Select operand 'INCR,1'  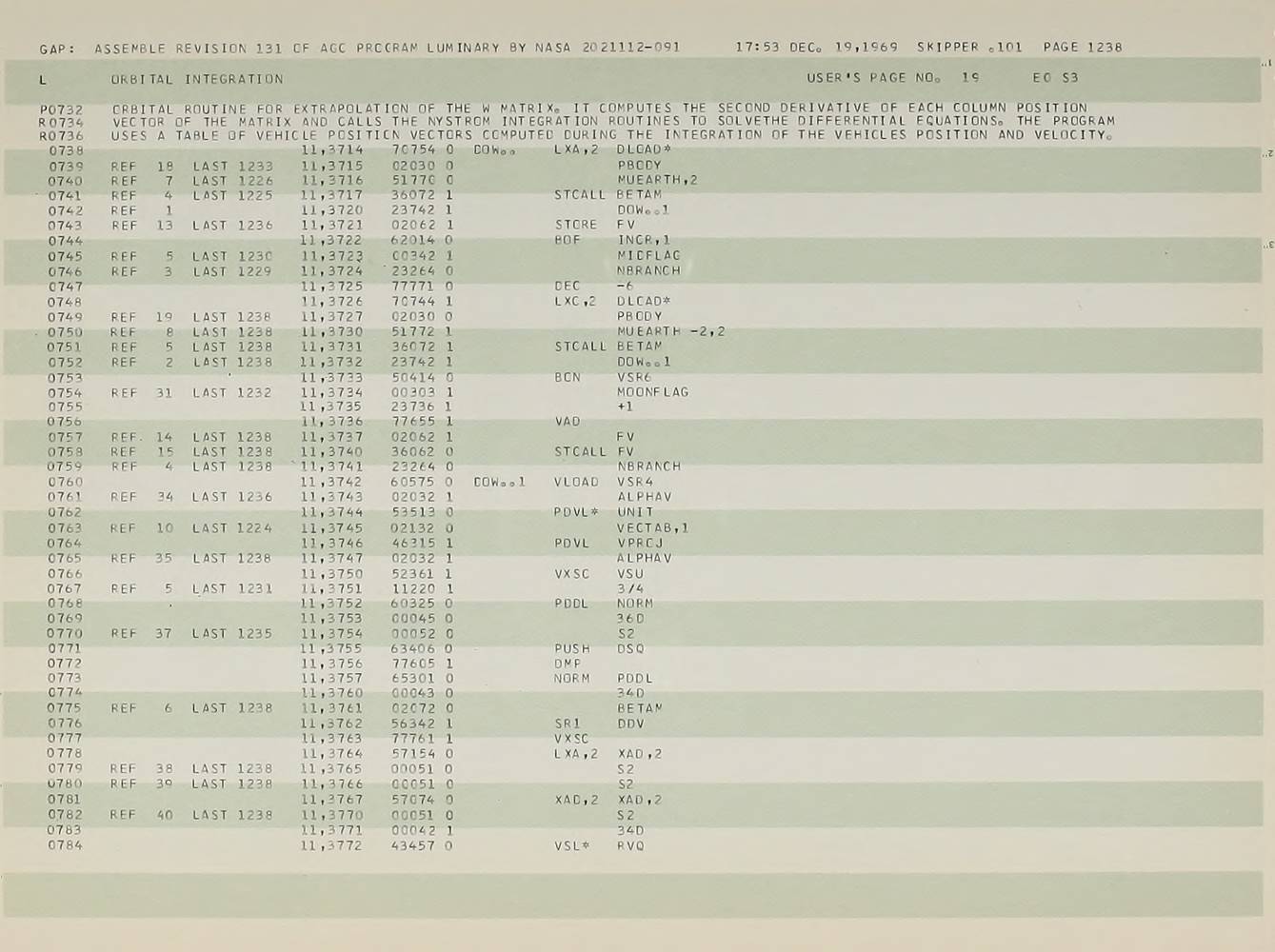coord(644,240)
